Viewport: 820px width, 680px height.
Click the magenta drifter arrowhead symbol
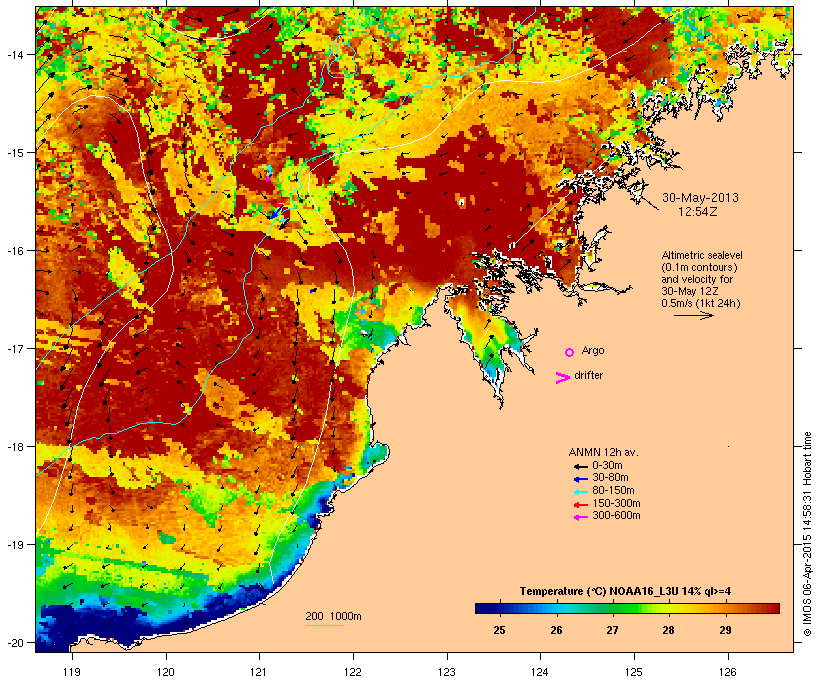coord(562,378)
